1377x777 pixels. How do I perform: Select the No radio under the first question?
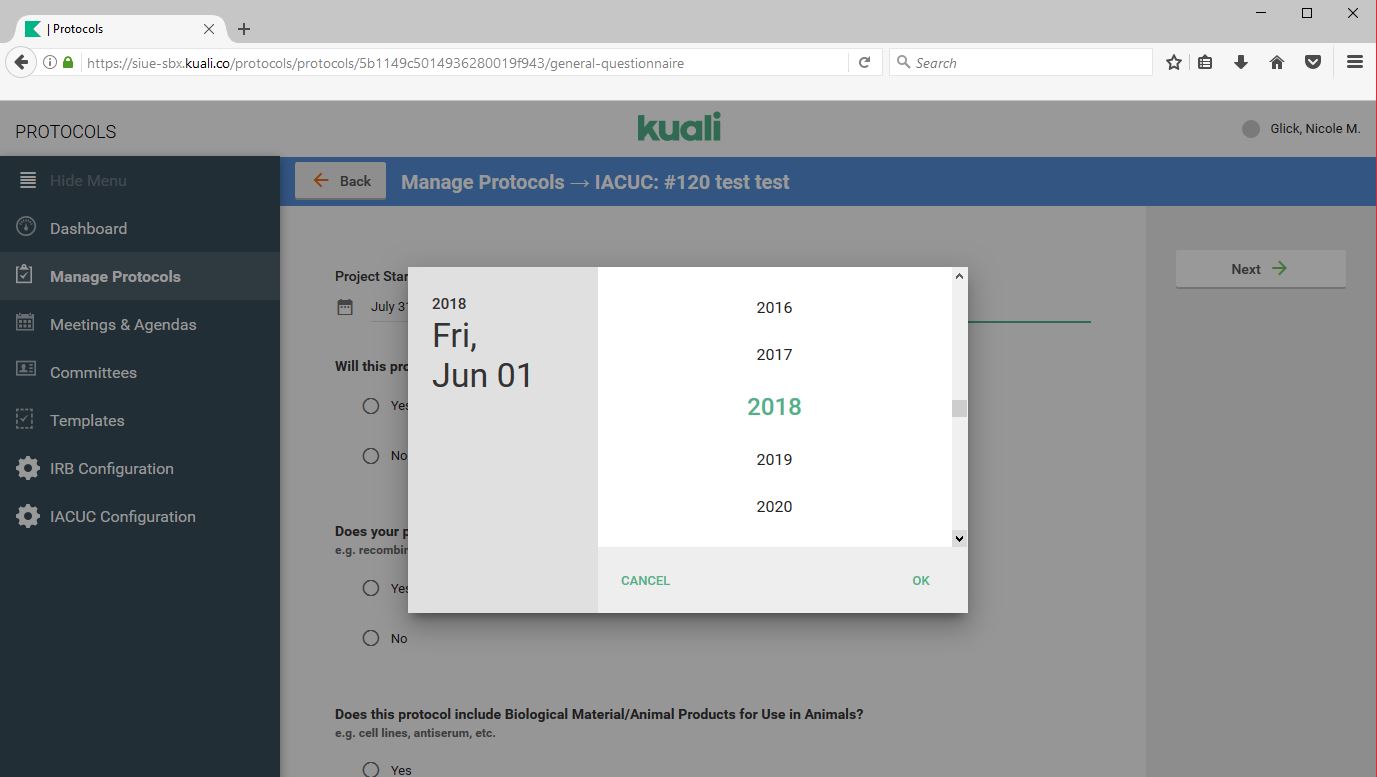[371, 456]
